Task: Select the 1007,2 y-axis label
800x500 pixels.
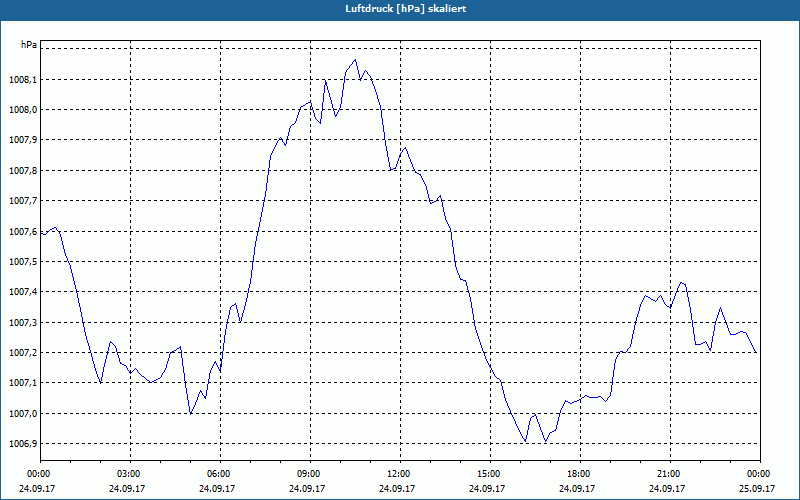Action: (x=23, y=353)
